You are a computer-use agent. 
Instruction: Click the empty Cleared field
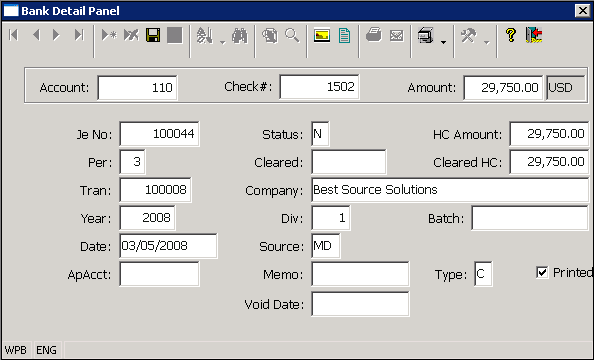(x=349, y=162)
